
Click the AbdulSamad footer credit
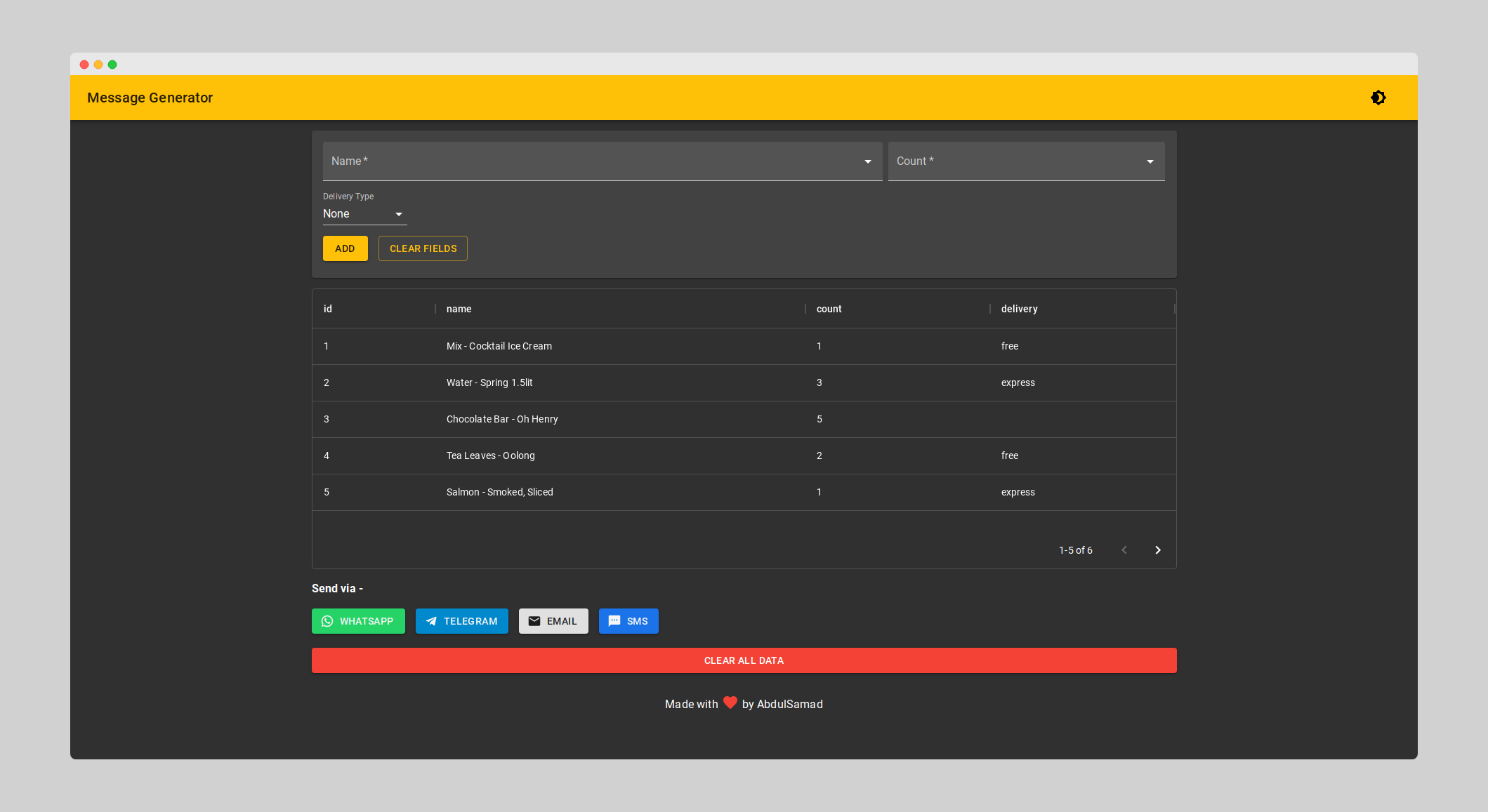[x=790, y=704]
